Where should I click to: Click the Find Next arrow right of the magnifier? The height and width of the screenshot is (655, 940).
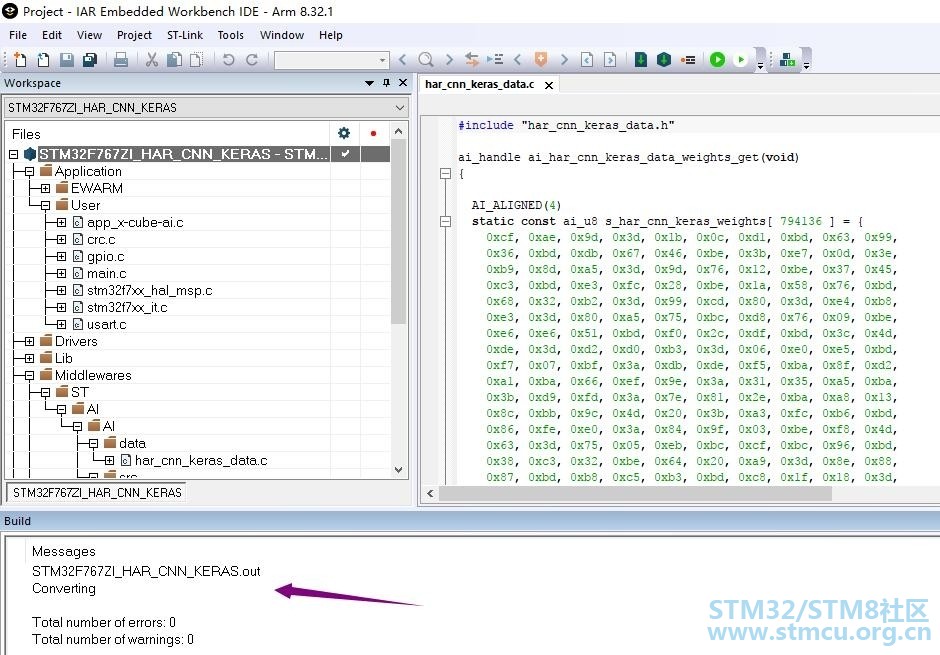click(449, 59)
